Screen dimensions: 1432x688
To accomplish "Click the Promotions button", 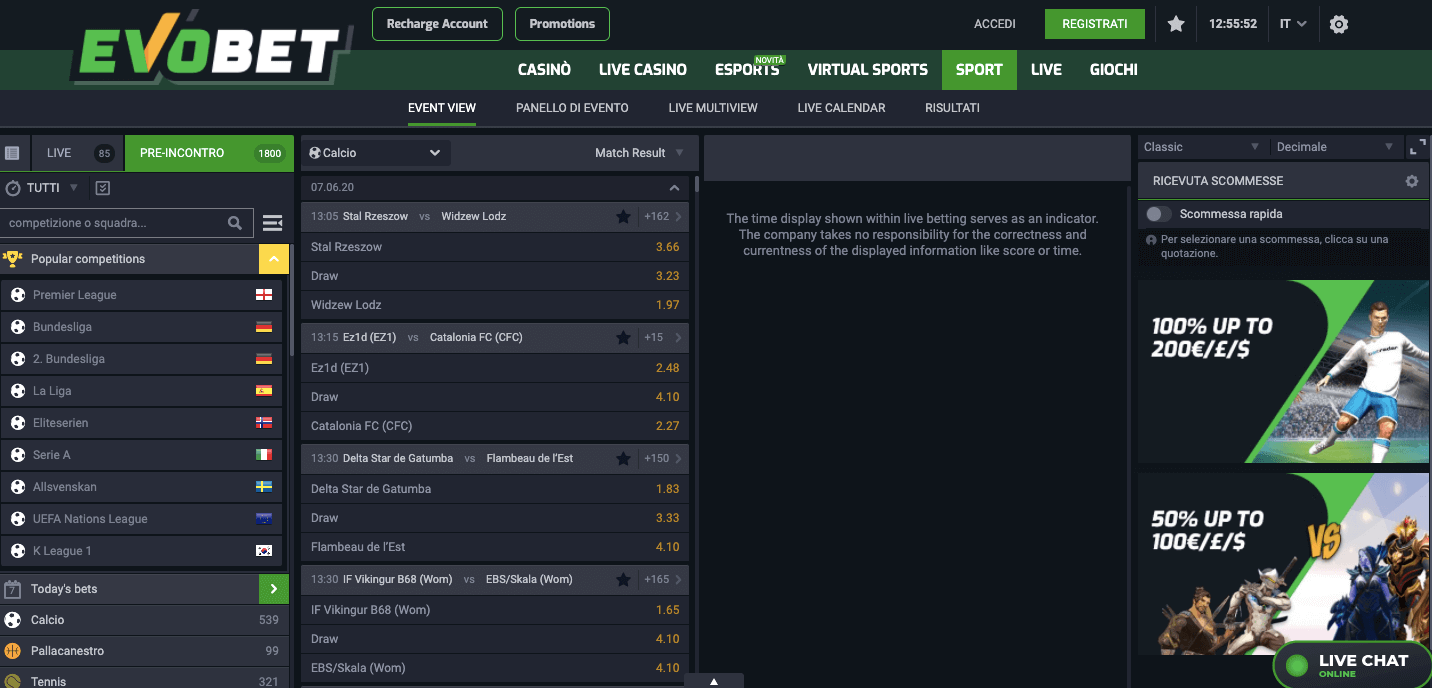I will (562, 24).
